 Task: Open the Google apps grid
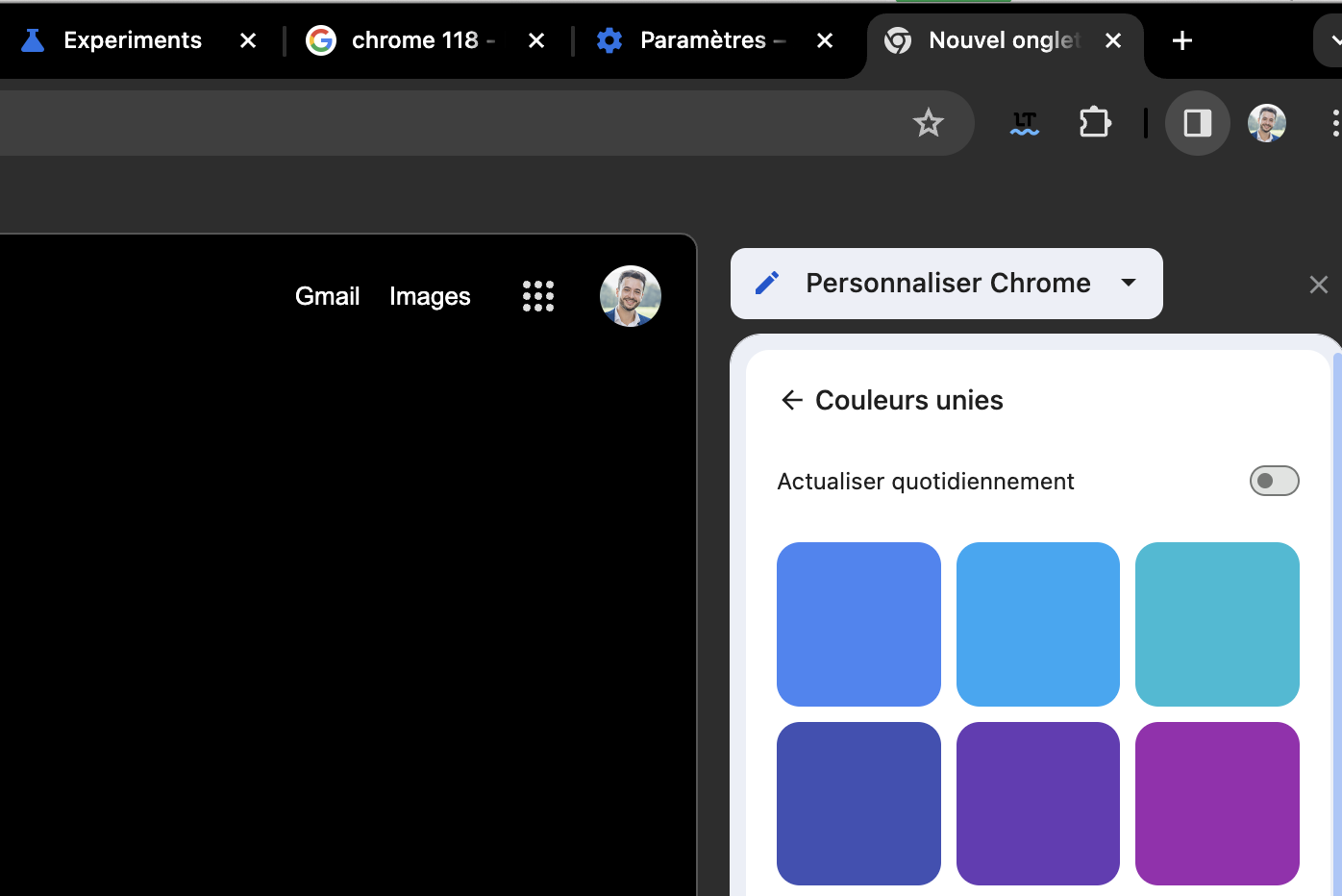(x=538, y=296)
